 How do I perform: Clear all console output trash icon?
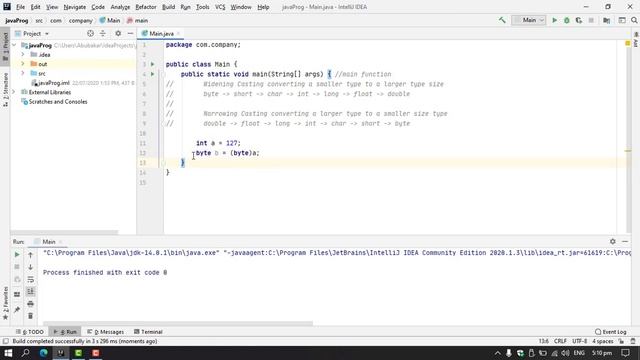point(31,316)
